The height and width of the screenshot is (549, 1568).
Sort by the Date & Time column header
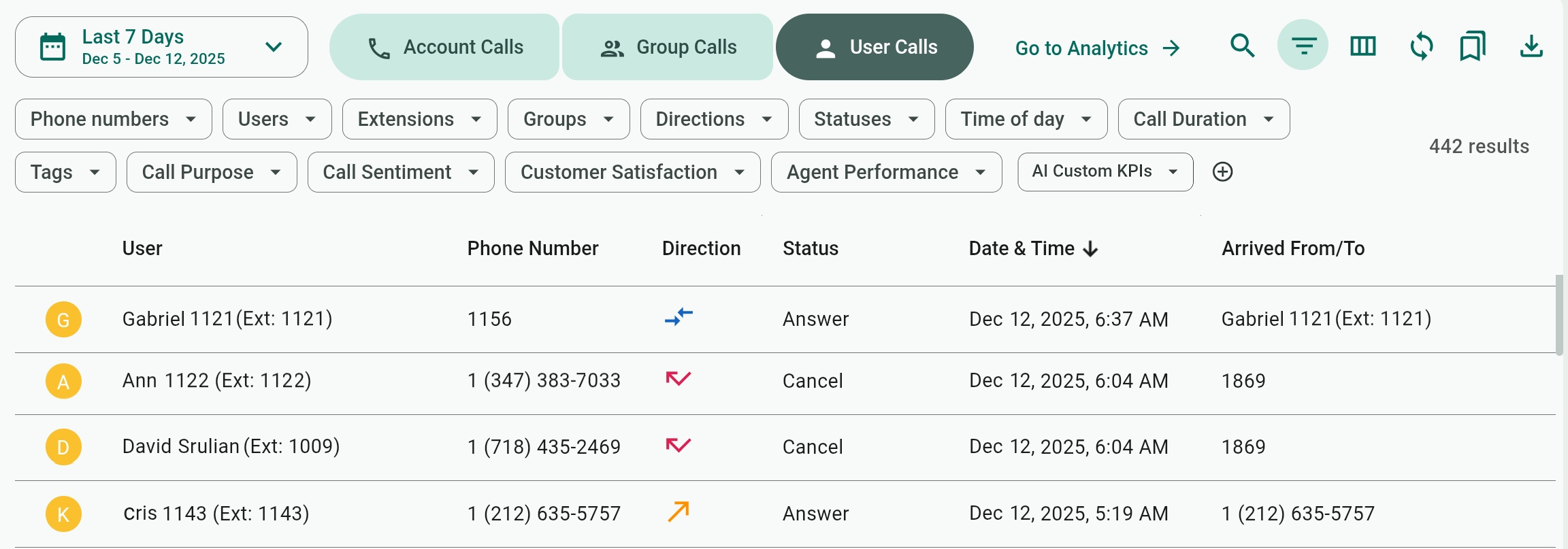1033,248
